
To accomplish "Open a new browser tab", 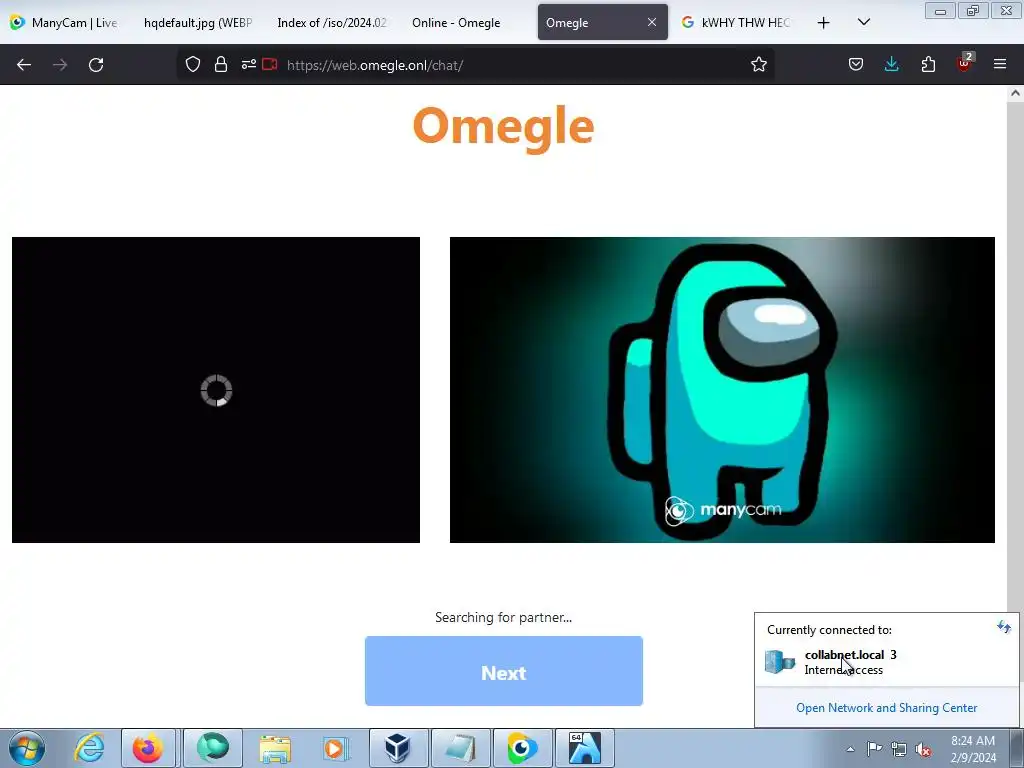I will (824, 23).
